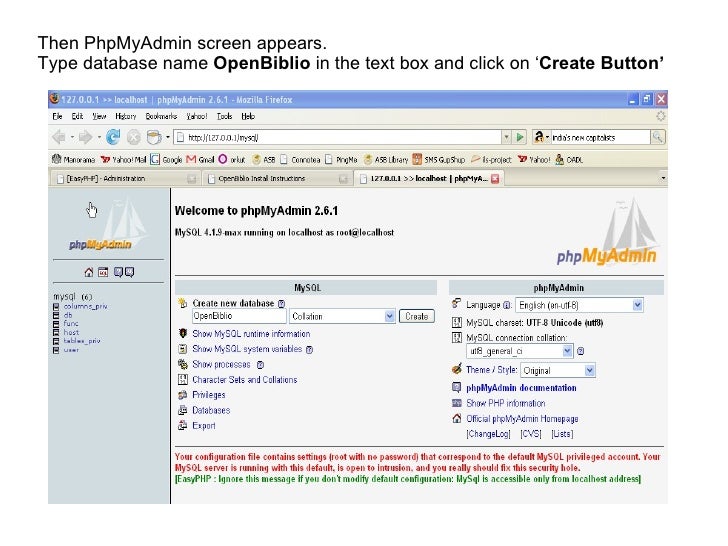Image resolution: width=728 pixels, height=546 pixels.
Task: Go forward with the Forward arrow
Action: (x=85, y=137)
